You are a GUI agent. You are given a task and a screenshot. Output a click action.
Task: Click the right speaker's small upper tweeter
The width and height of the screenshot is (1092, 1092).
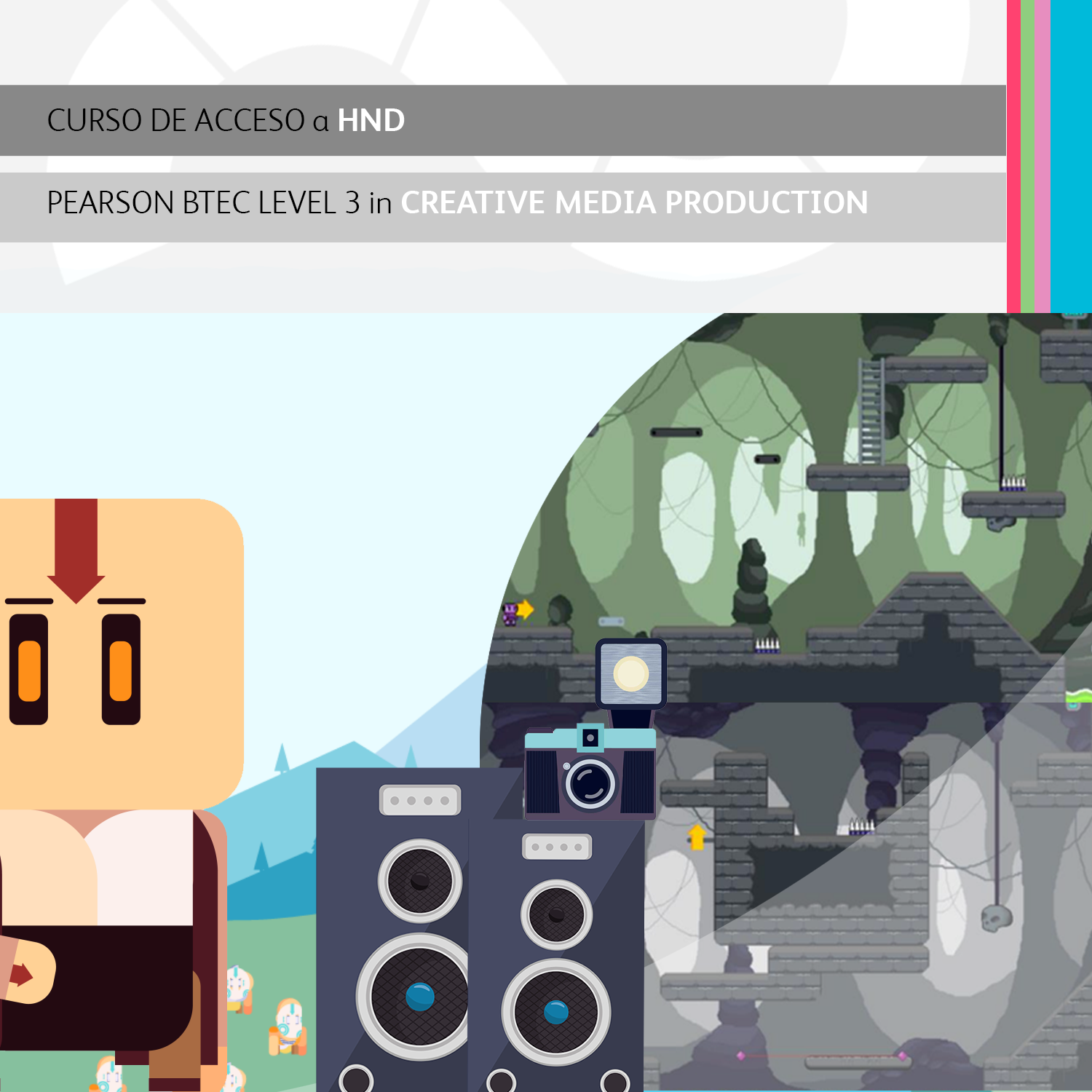pos(557,915)
